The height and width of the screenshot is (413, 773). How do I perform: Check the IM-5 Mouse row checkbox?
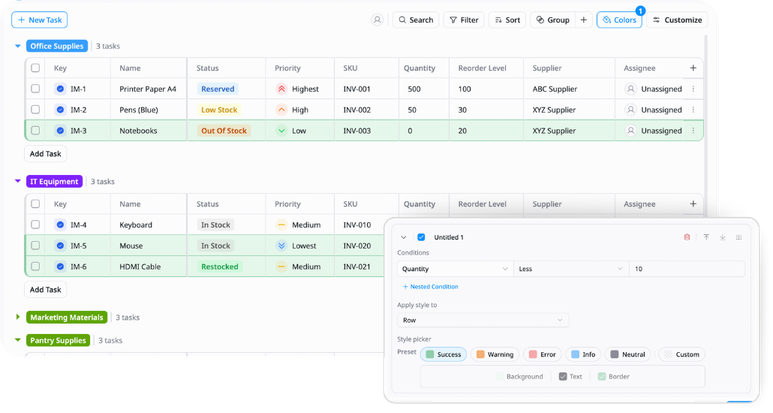(x=35, y=245)
